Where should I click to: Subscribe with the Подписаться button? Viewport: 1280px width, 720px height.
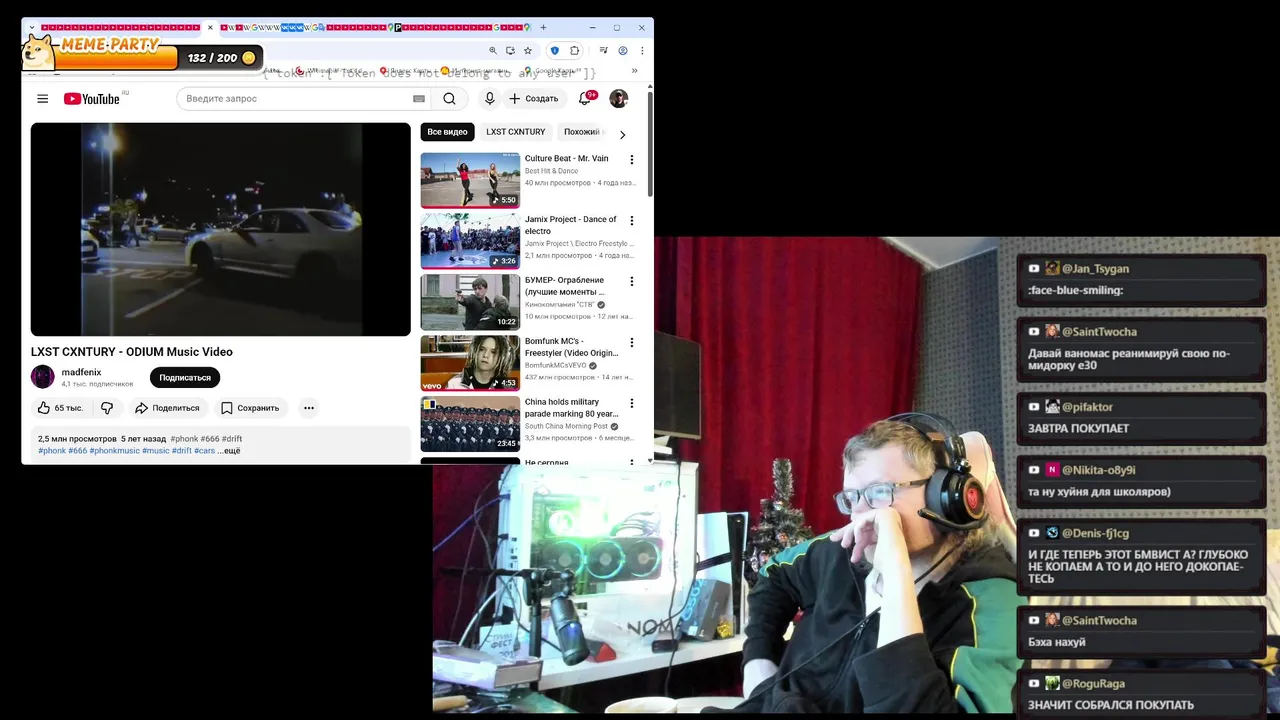(x=185, y=378)
